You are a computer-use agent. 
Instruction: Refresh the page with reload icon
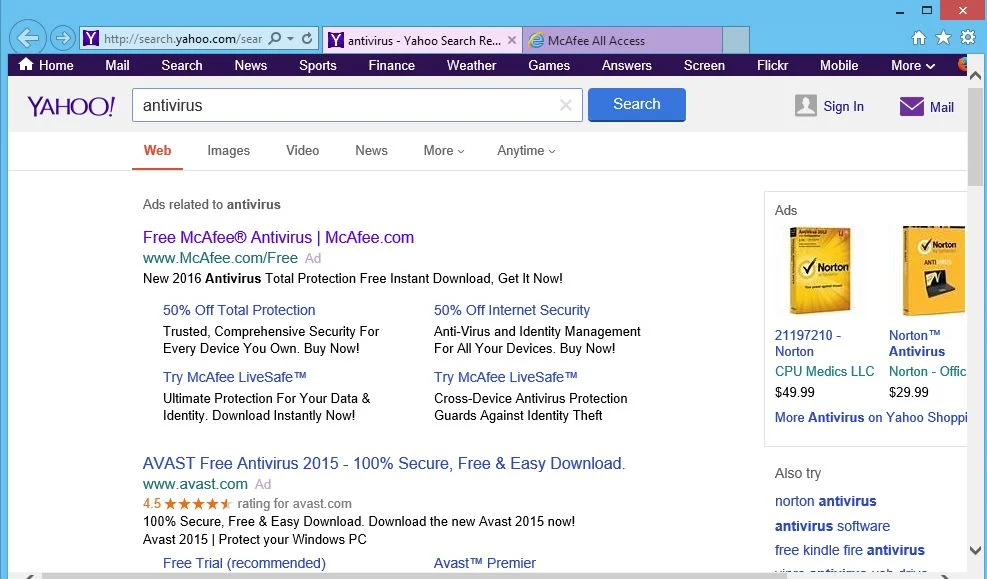307,39
